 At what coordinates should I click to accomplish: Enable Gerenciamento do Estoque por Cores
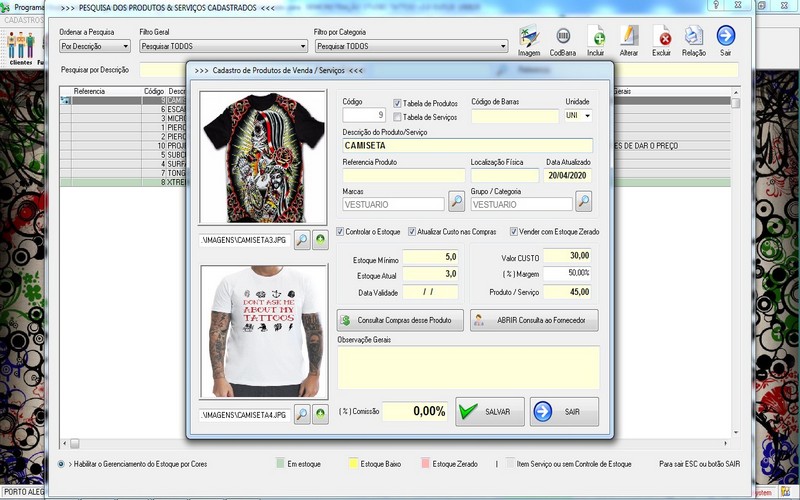coord(61,464)
